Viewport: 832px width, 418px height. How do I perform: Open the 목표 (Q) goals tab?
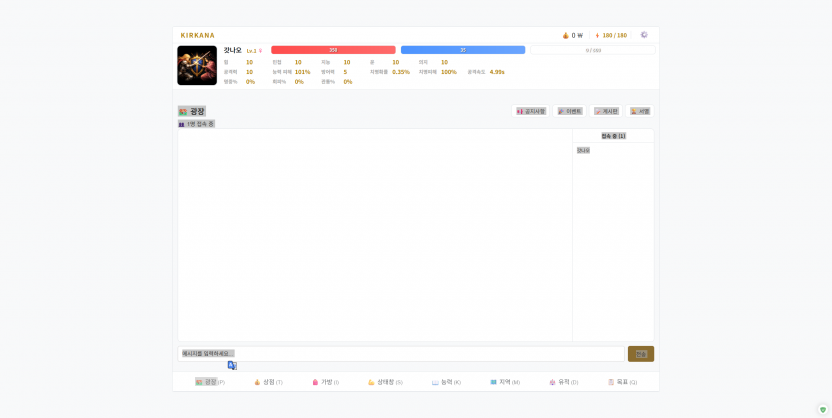622,382
